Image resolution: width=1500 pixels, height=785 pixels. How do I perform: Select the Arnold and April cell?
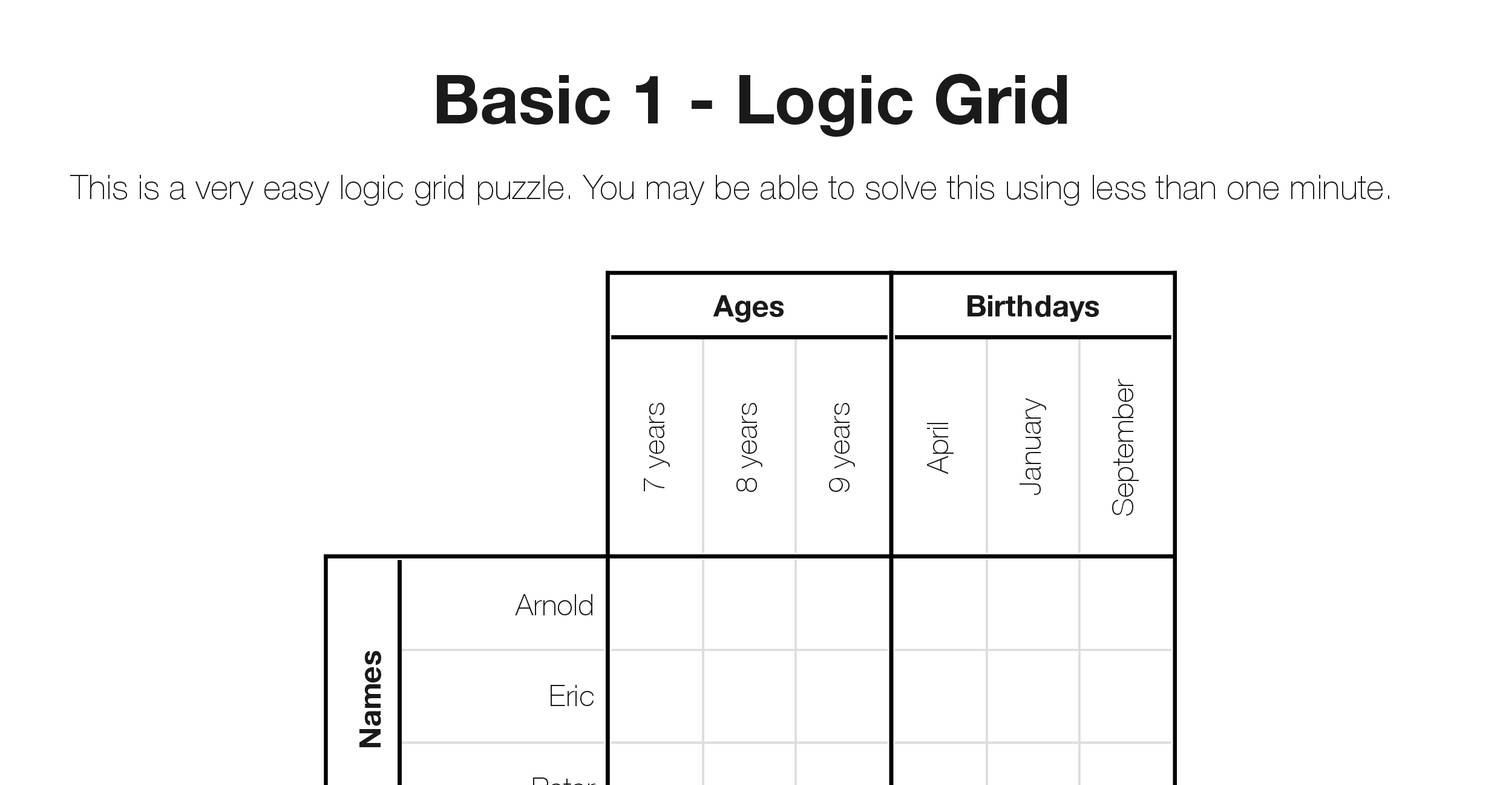pos(939,604)
